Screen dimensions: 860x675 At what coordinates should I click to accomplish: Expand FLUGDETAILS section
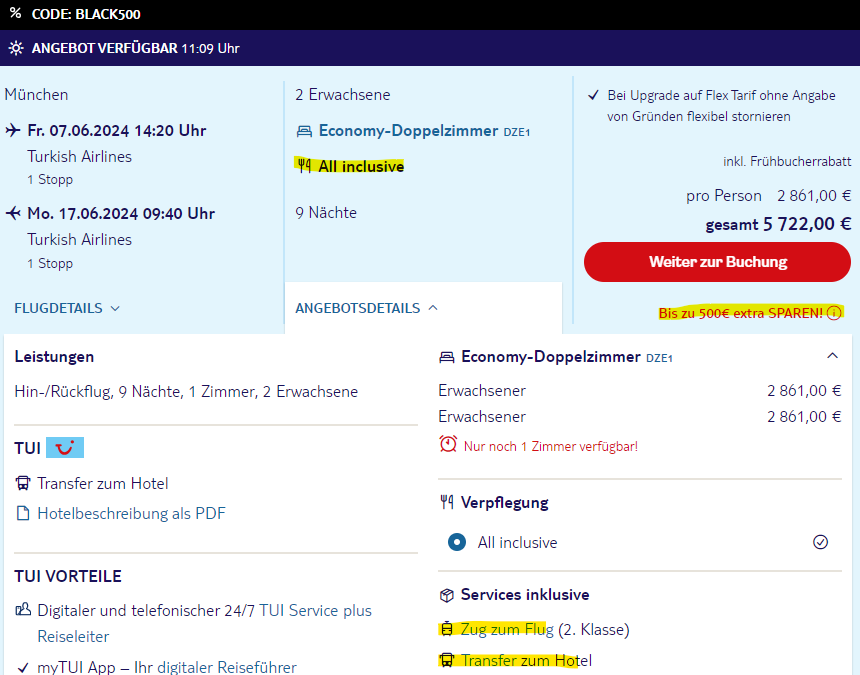(x=67, y=308)
